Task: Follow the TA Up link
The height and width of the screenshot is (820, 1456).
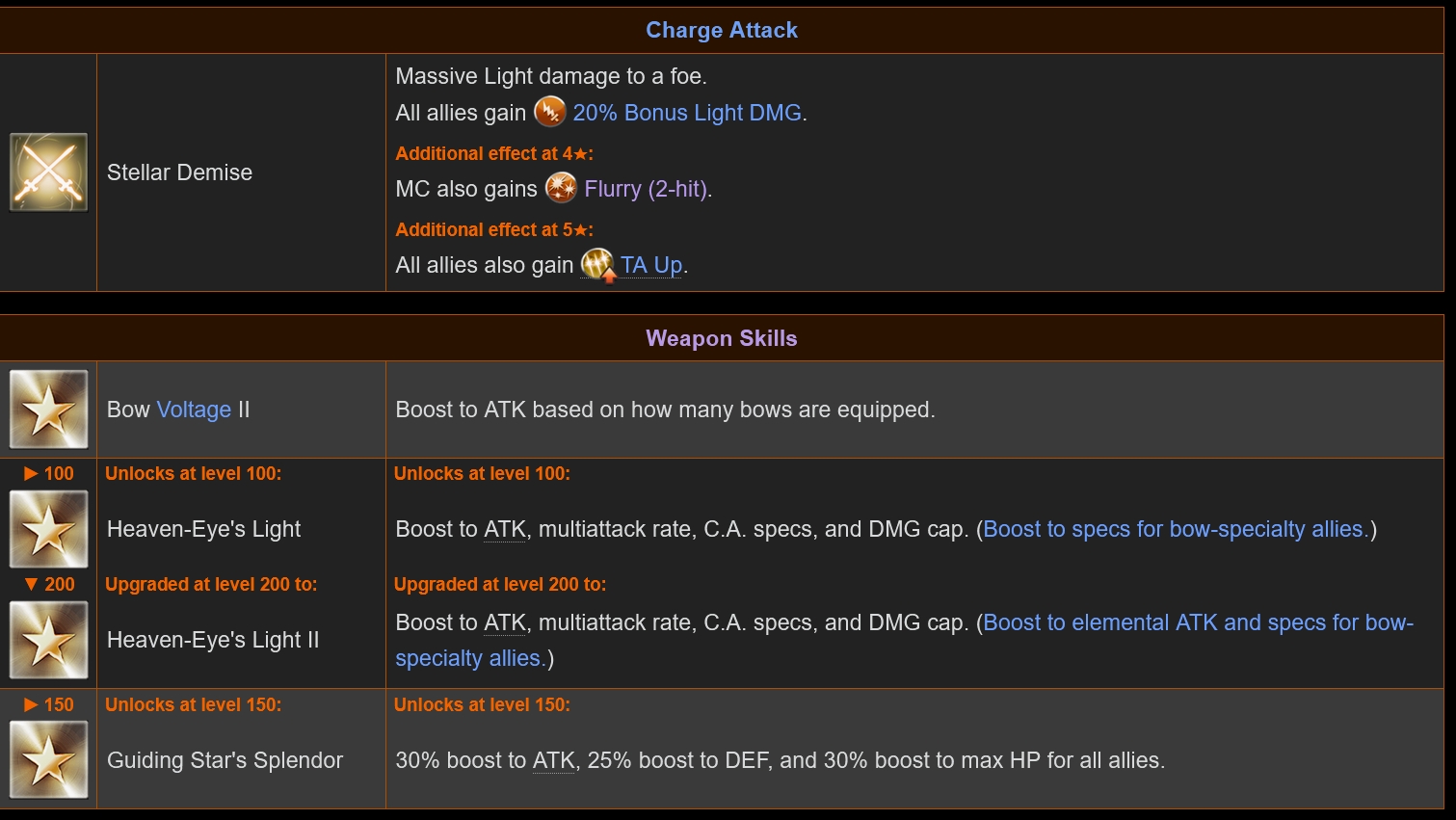Action: [x=651, y=265]
